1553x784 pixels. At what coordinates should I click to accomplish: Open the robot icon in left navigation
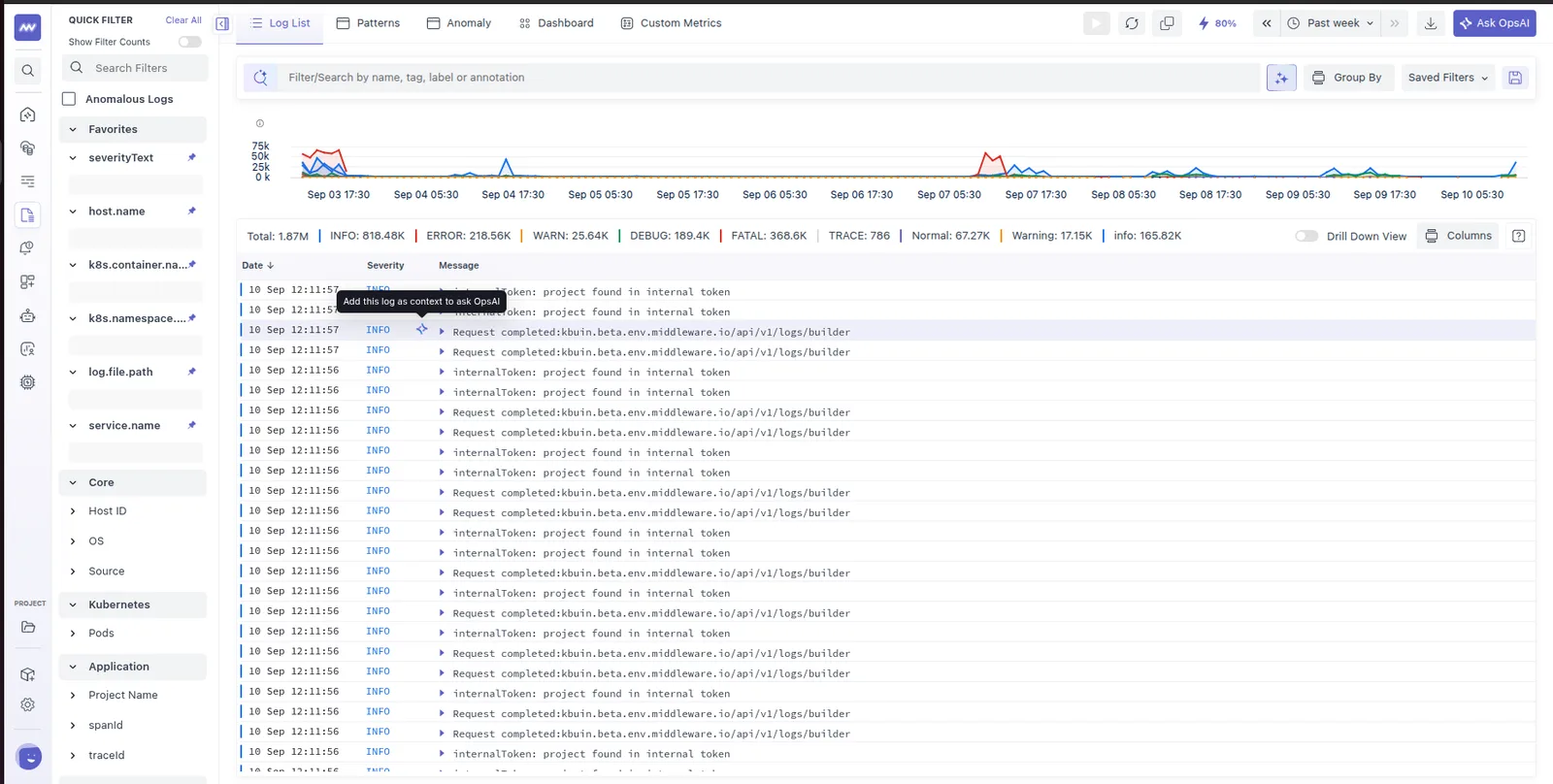27,315
